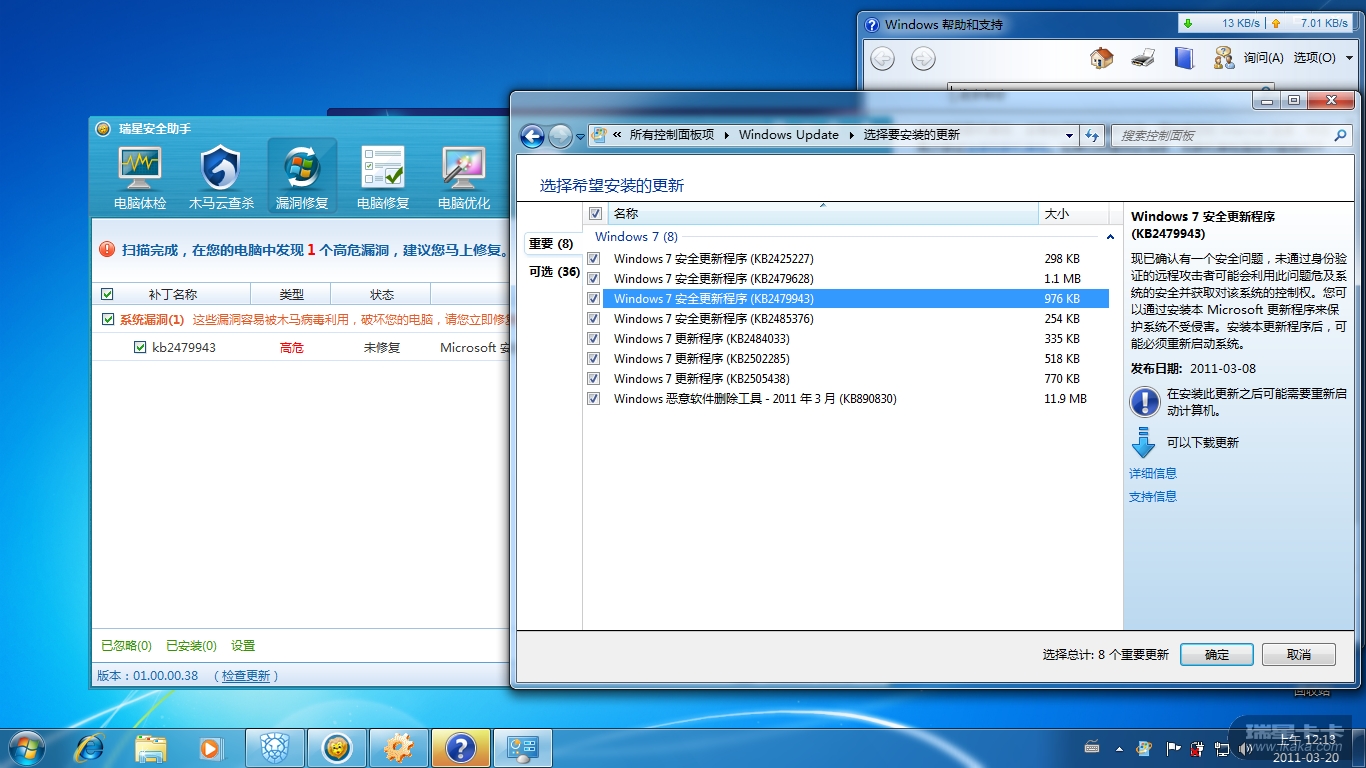1366x768 pixels.
Task: Open Windows Explorer from taskbar
Action: [151, 747]
